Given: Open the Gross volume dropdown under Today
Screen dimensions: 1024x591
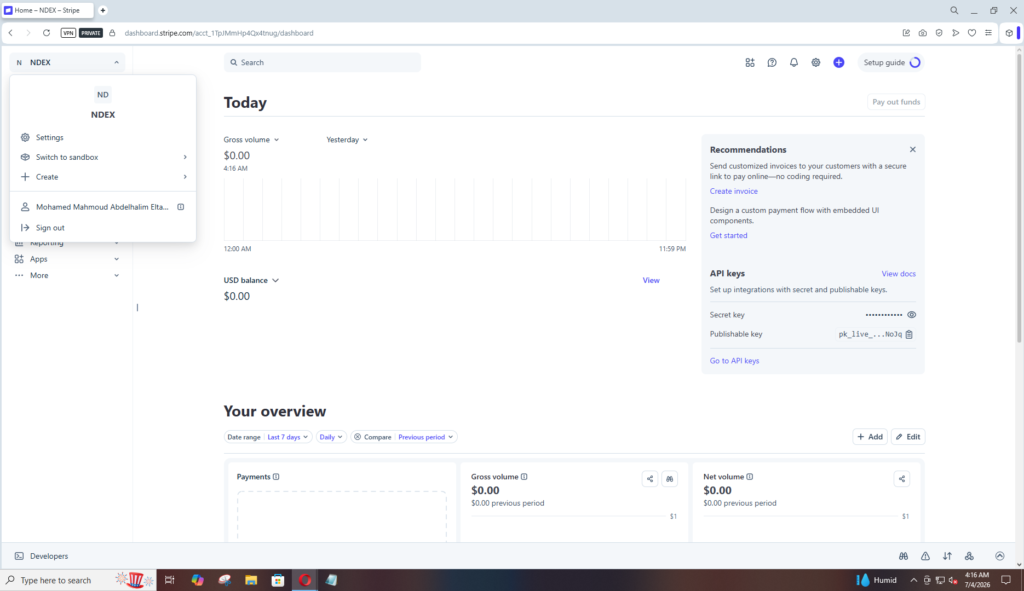Looking at the screenshot, I should click(x=251, y=140).
